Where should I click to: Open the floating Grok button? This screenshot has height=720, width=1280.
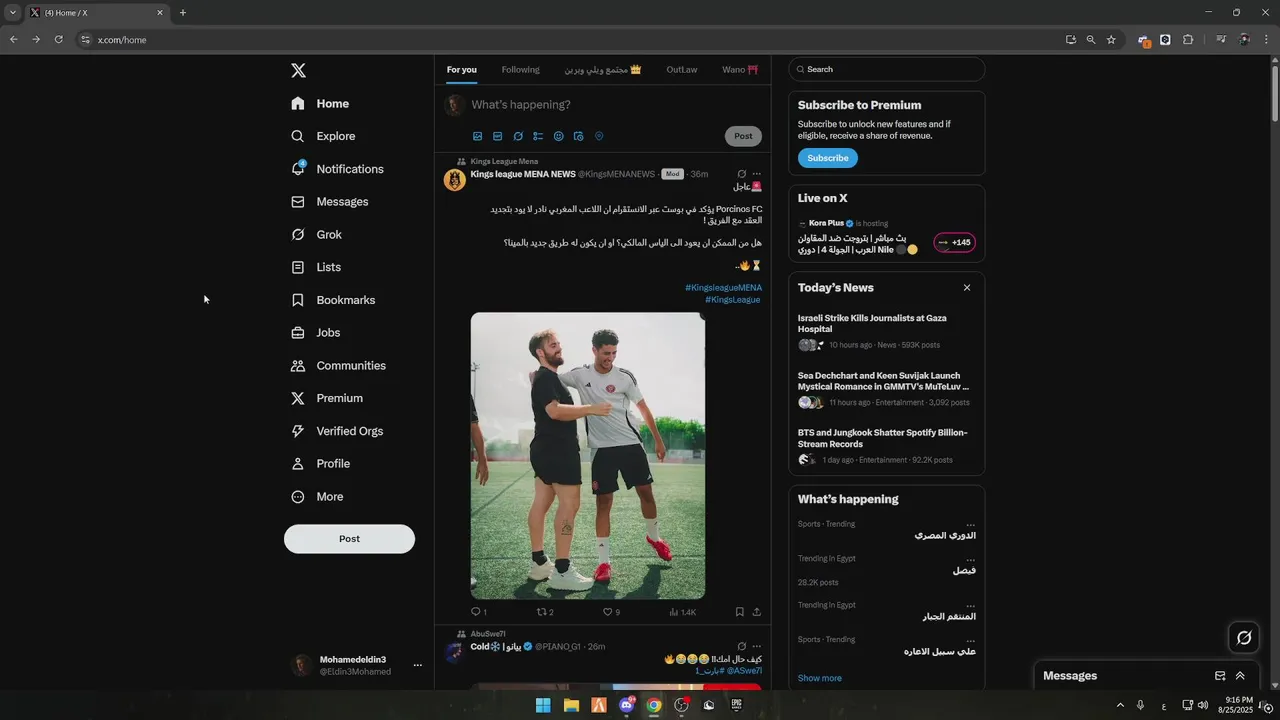pyautogui.click(x=1244, y=637)
